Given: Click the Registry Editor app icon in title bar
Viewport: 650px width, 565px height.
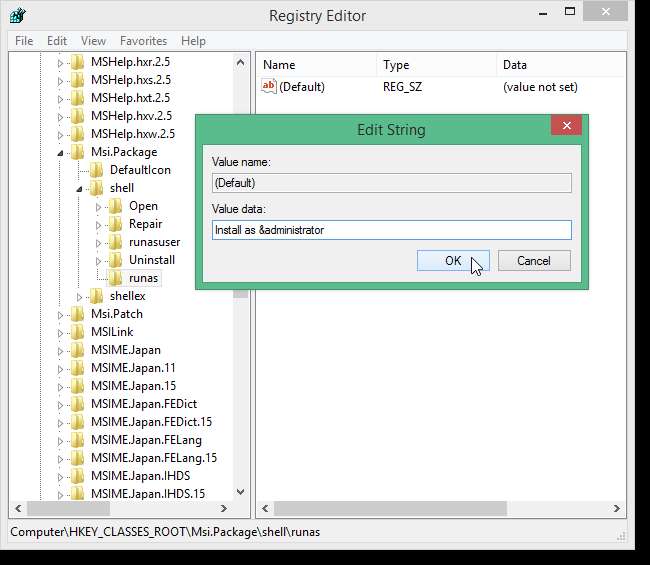Looking at the screenshot, I should 17,16.
